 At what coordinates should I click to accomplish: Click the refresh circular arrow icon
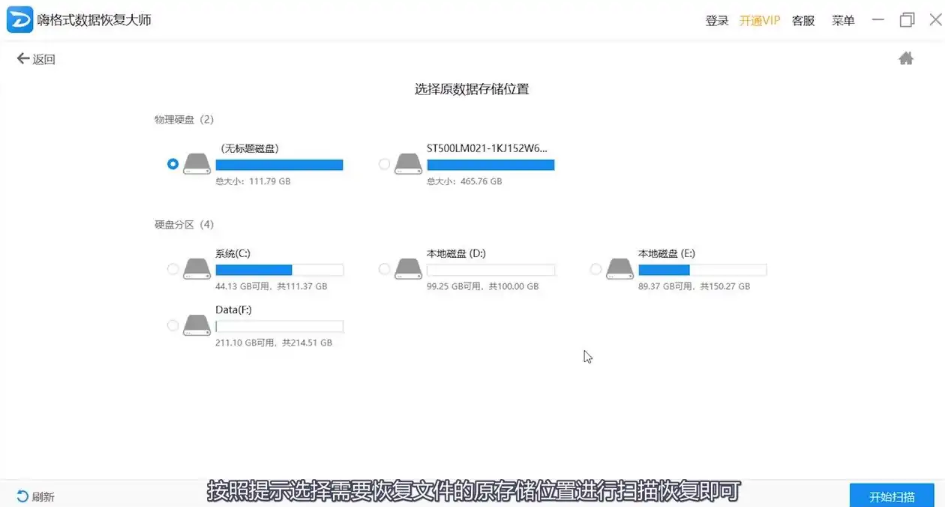(22, 496)
